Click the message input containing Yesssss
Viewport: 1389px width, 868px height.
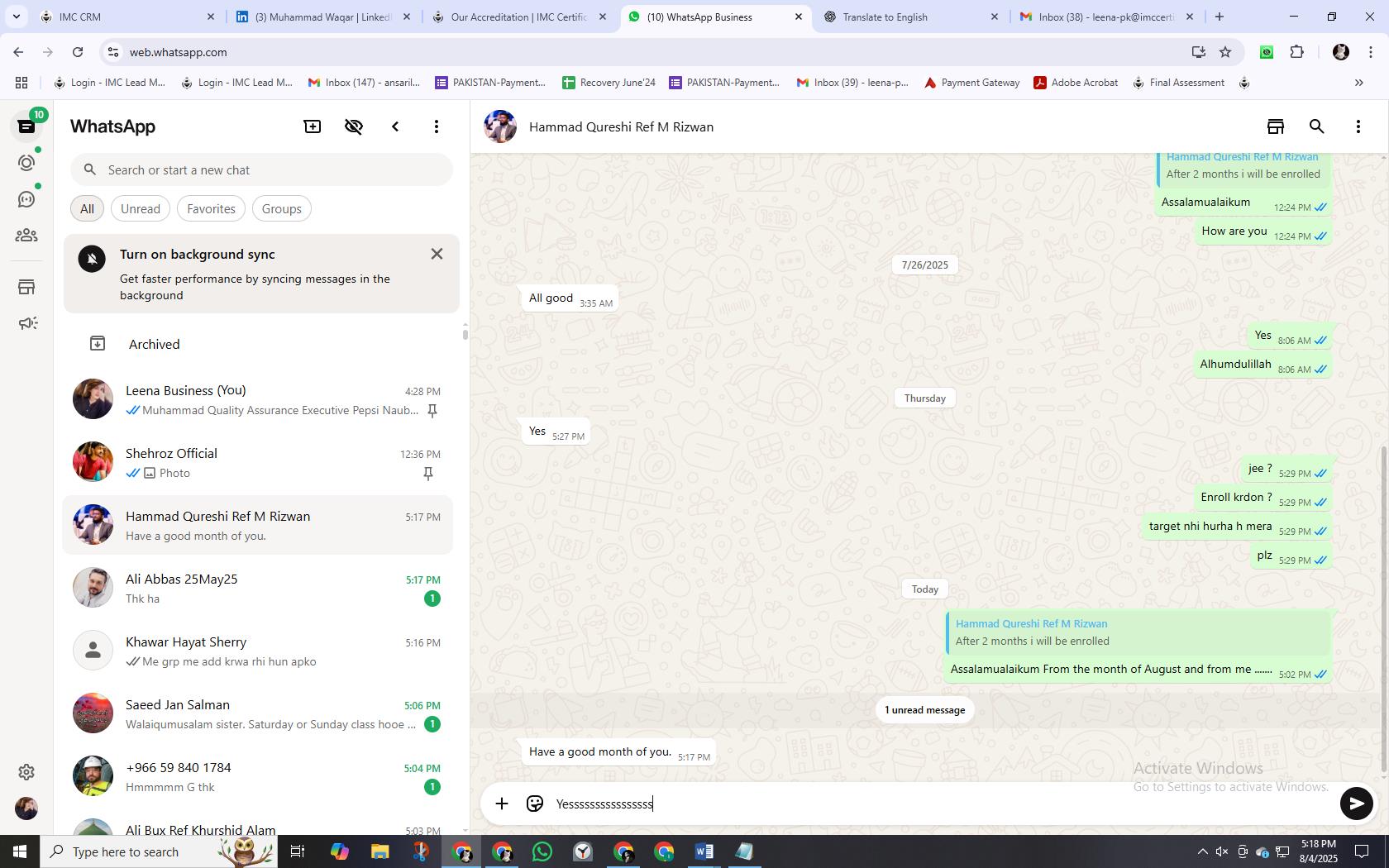click(x=943, y=804)
